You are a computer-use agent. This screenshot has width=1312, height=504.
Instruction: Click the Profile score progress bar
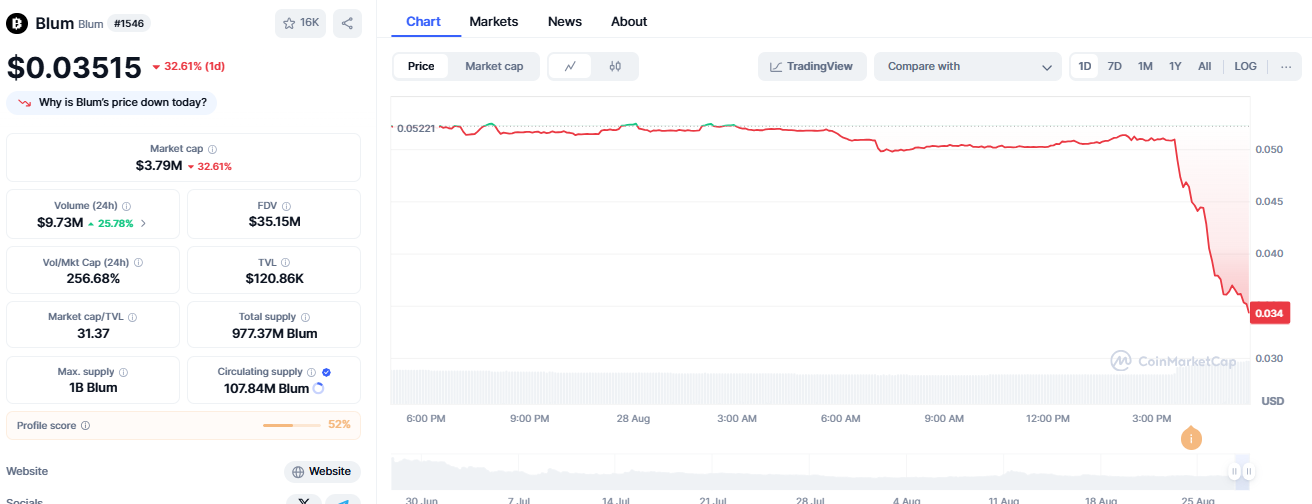coord(292,426)
